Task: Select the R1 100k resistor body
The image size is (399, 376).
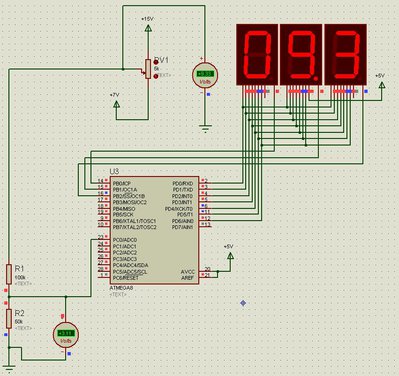Action: pos(9,274)
